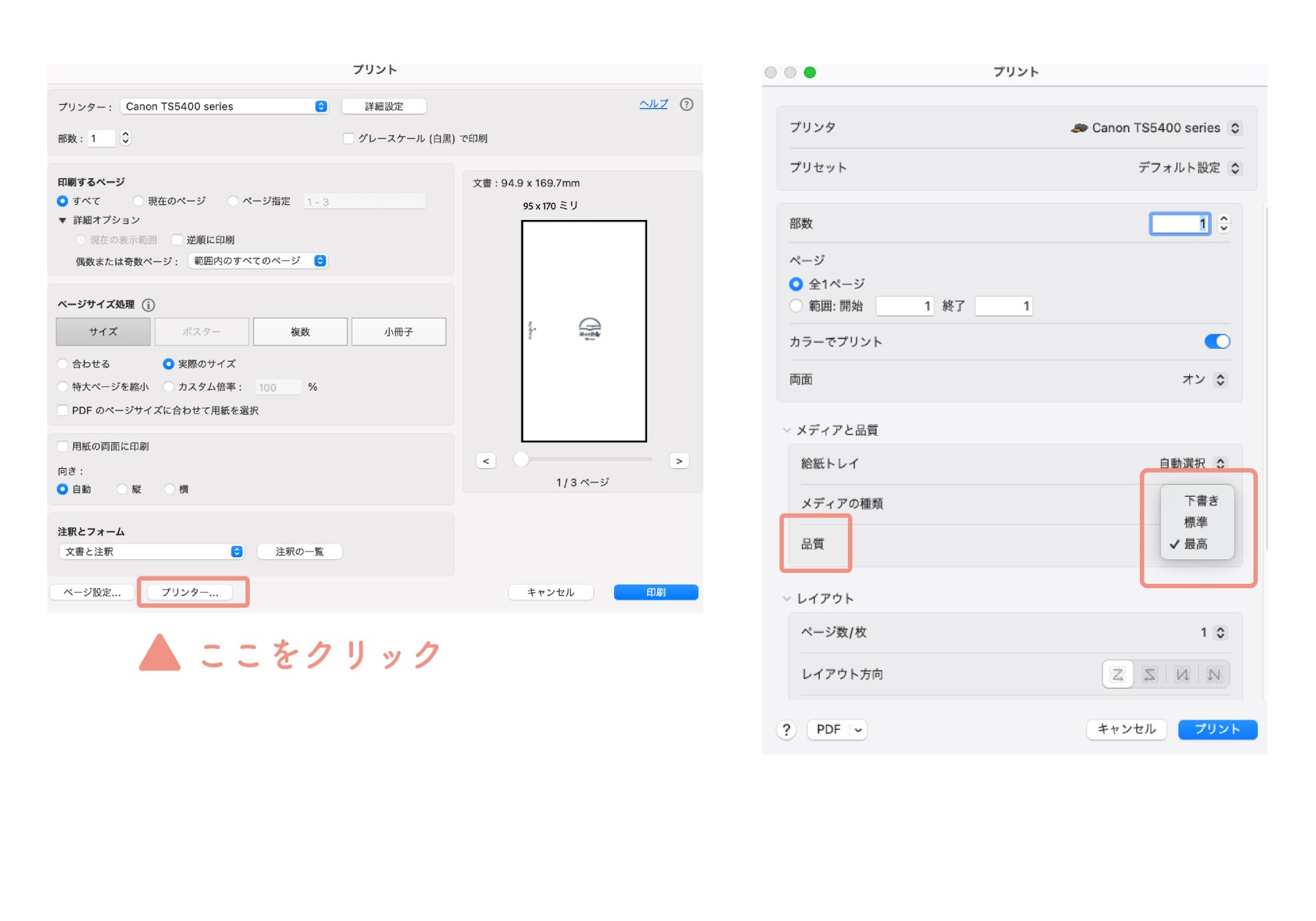1316x921 pixels.
Task: Select the mirrored S layout direction icon
Action: point(1149,674)
